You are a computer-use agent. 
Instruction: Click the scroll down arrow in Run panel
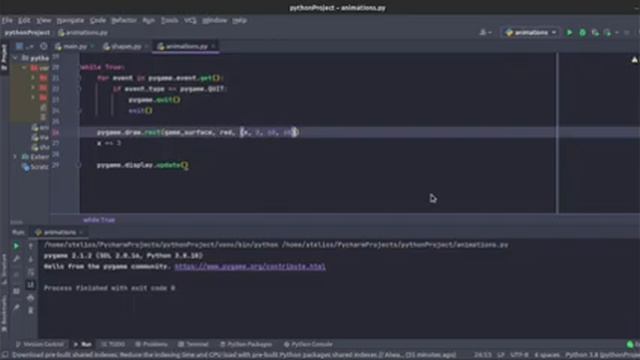click(31, 259)
